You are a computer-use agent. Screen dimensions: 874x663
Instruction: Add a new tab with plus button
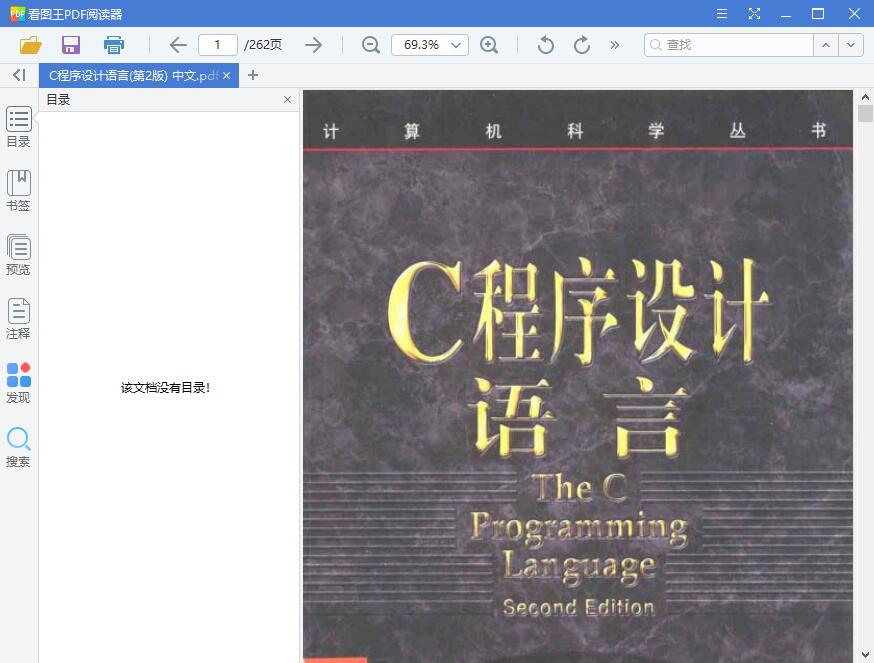(253, 75)
